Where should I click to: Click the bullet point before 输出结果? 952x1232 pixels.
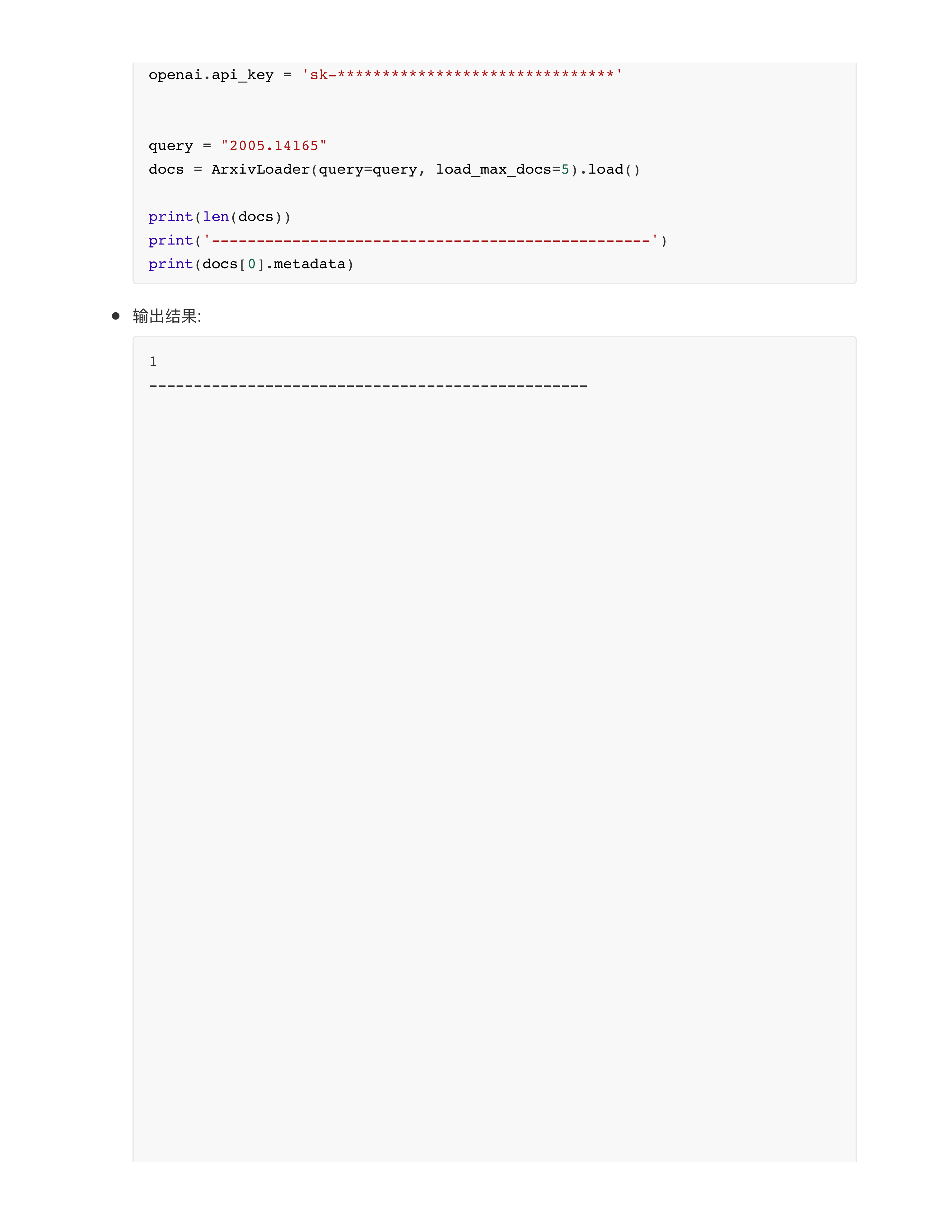point(116,316)
